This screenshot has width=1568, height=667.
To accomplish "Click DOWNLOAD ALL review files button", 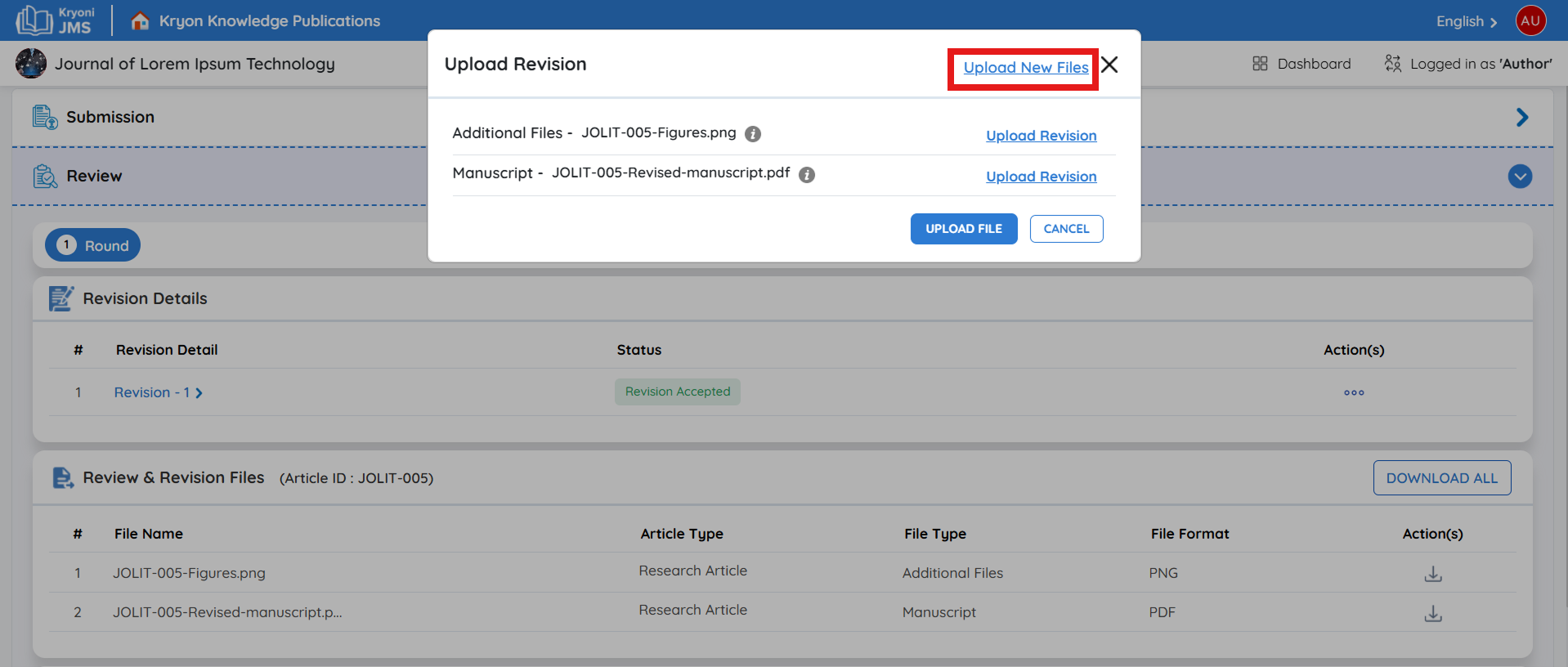I will pyautogui.click(x=1441, y=478).
